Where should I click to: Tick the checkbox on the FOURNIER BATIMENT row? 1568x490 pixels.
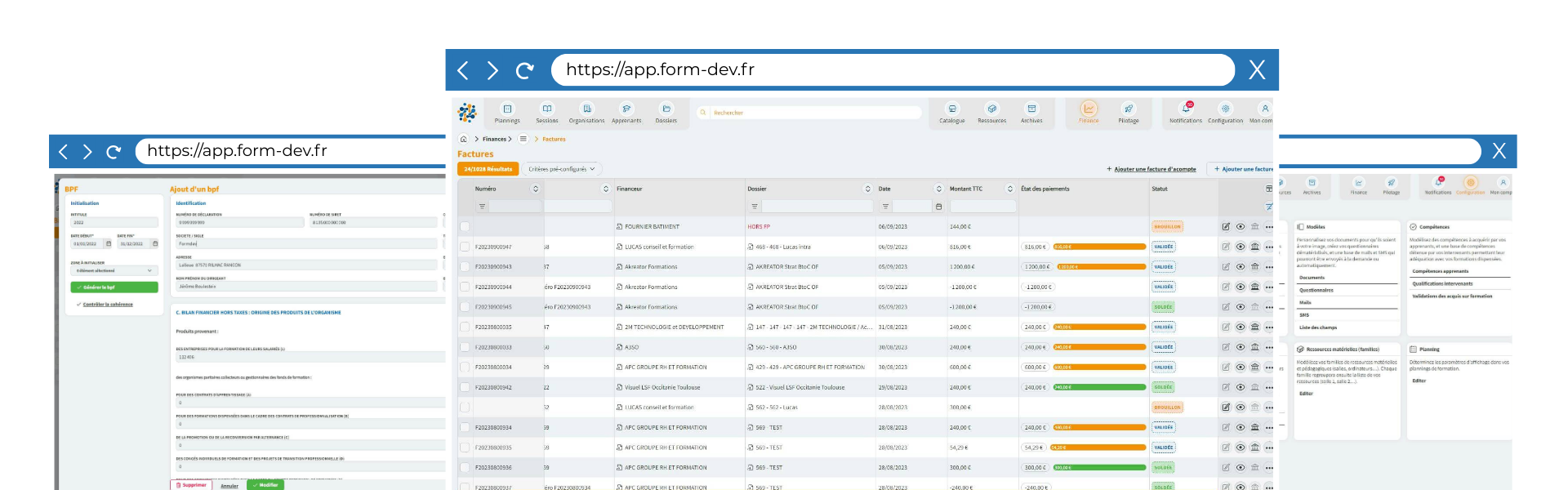[x=465, y=227]
